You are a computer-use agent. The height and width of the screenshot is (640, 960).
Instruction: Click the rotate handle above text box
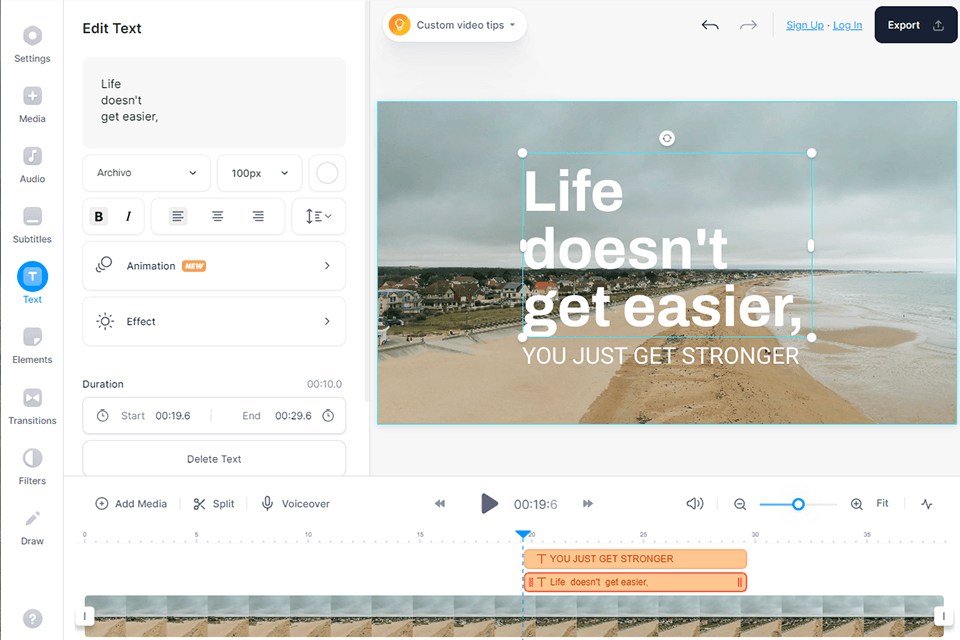pyautogui.click(x=667, y=138)
